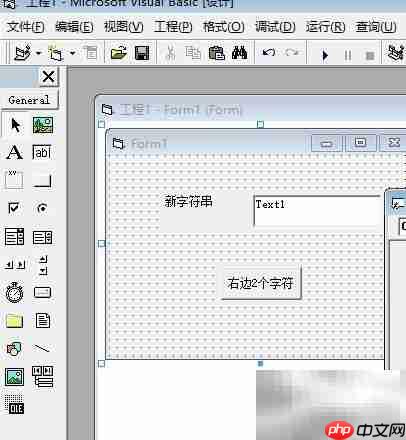Image resolution: width=406 pixels, height=440 pixels.
Task: Click the Cut scissors icon
Action: pyautogui.click(x=170, y=53)
